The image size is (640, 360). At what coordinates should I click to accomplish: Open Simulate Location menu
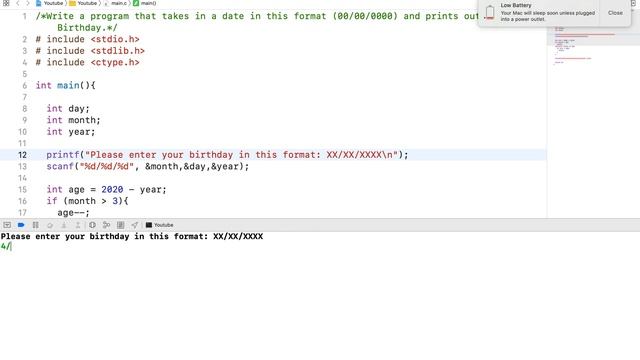pos(134,225)
